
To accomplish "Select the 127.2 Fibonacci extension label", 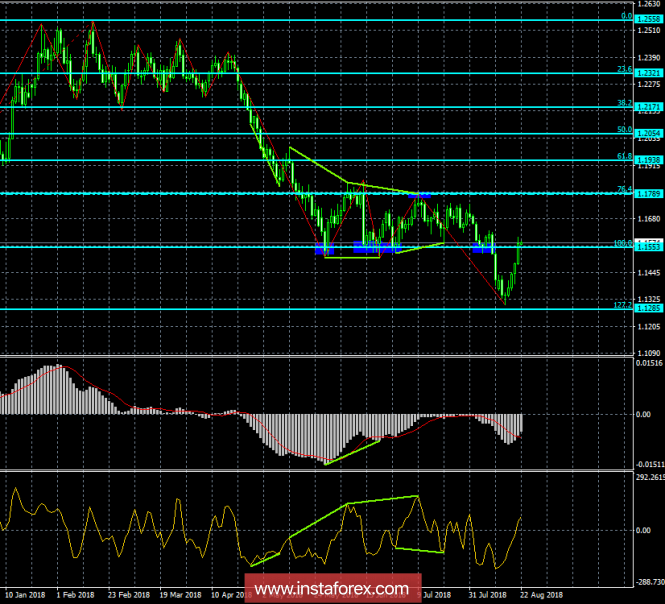I will click(623, 305).
